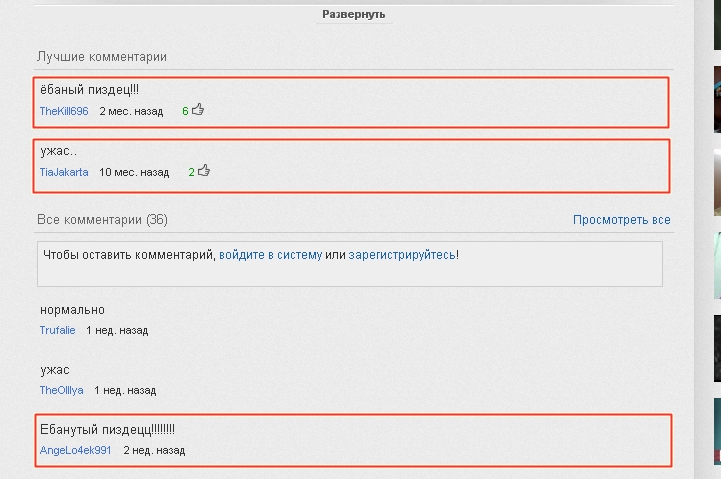Go to Trufalie's channel link

coord(57,330)
